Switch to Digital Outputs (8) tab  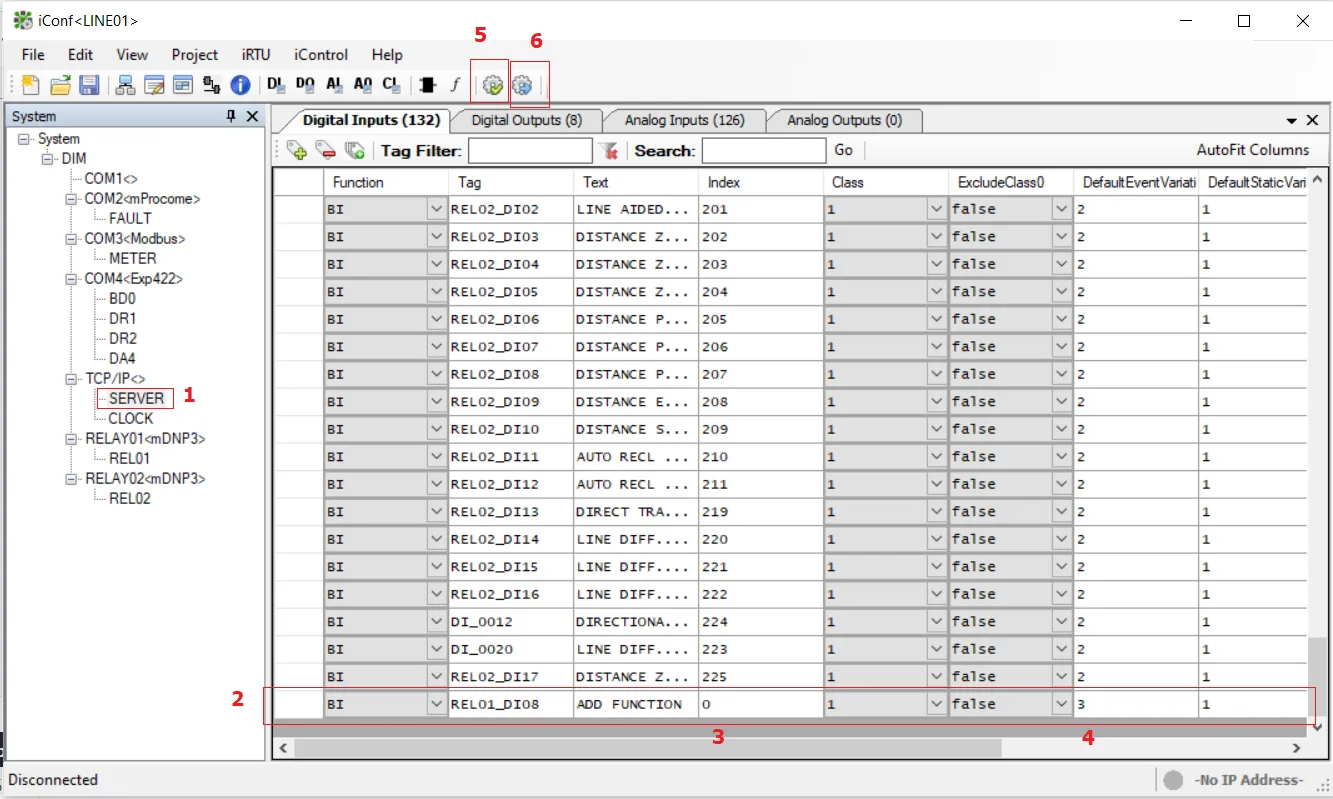(x=527, y=120)
